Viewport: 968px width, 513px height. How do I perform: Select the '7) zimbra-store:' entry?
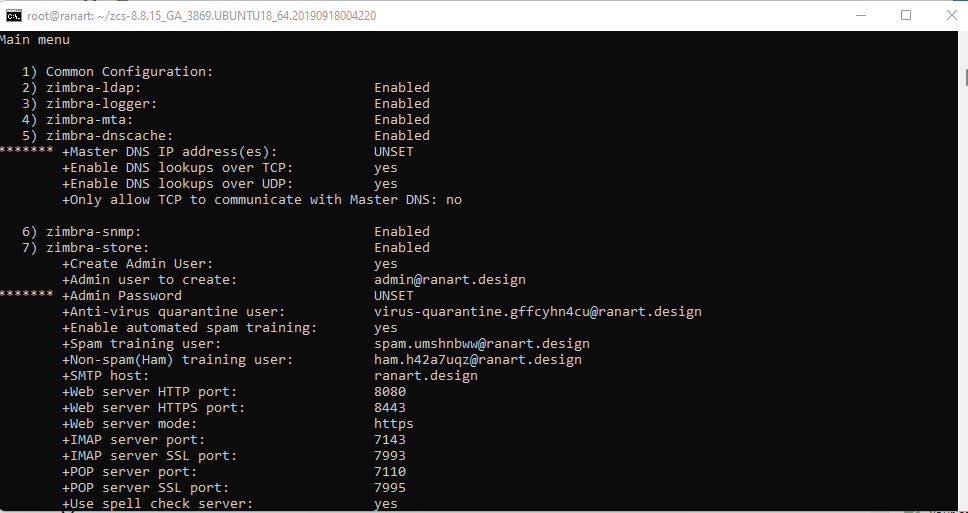point(86,248)
